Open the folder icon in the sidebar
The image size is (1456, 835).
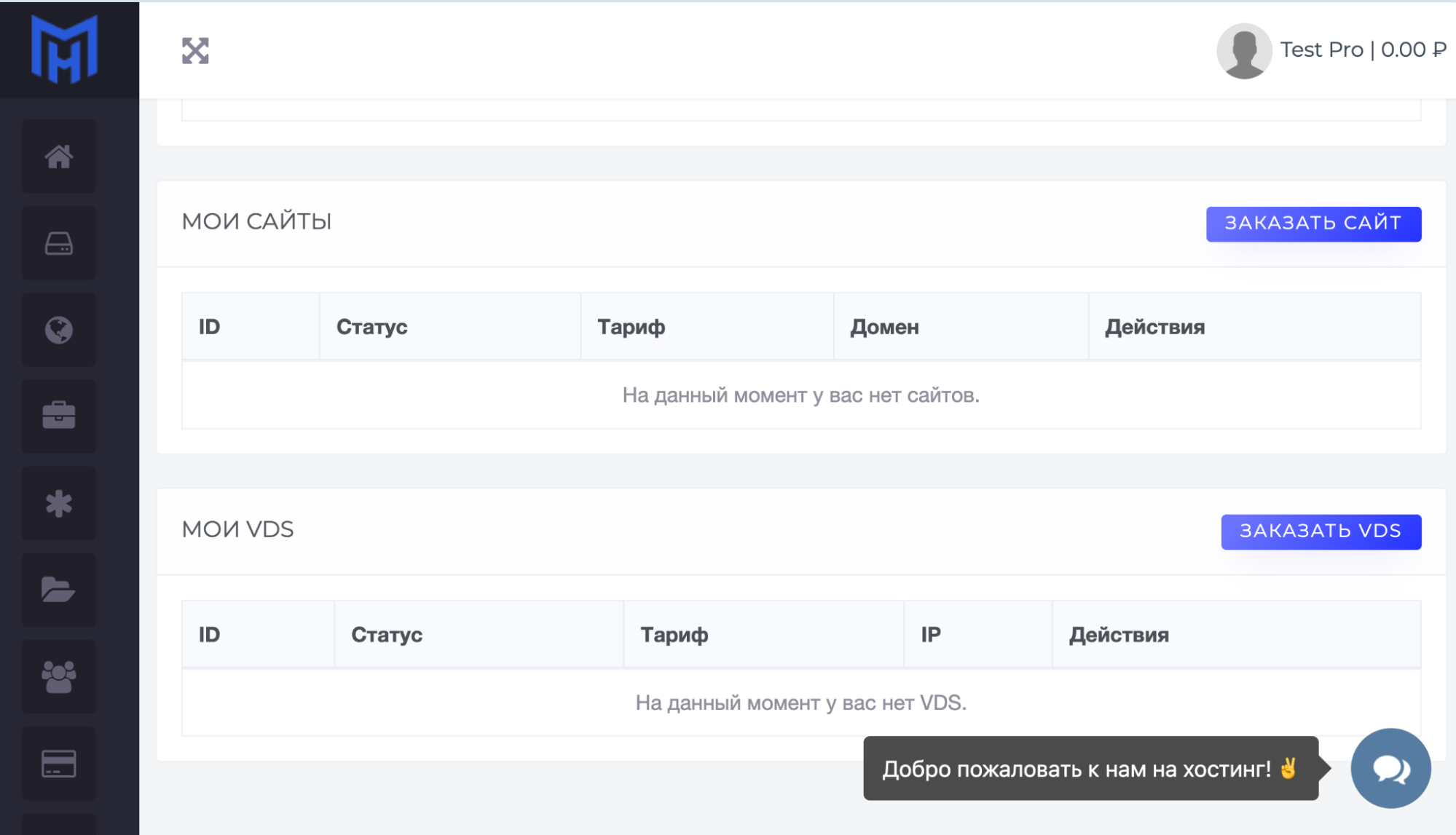pyautogui.click(x=59, y=590)
